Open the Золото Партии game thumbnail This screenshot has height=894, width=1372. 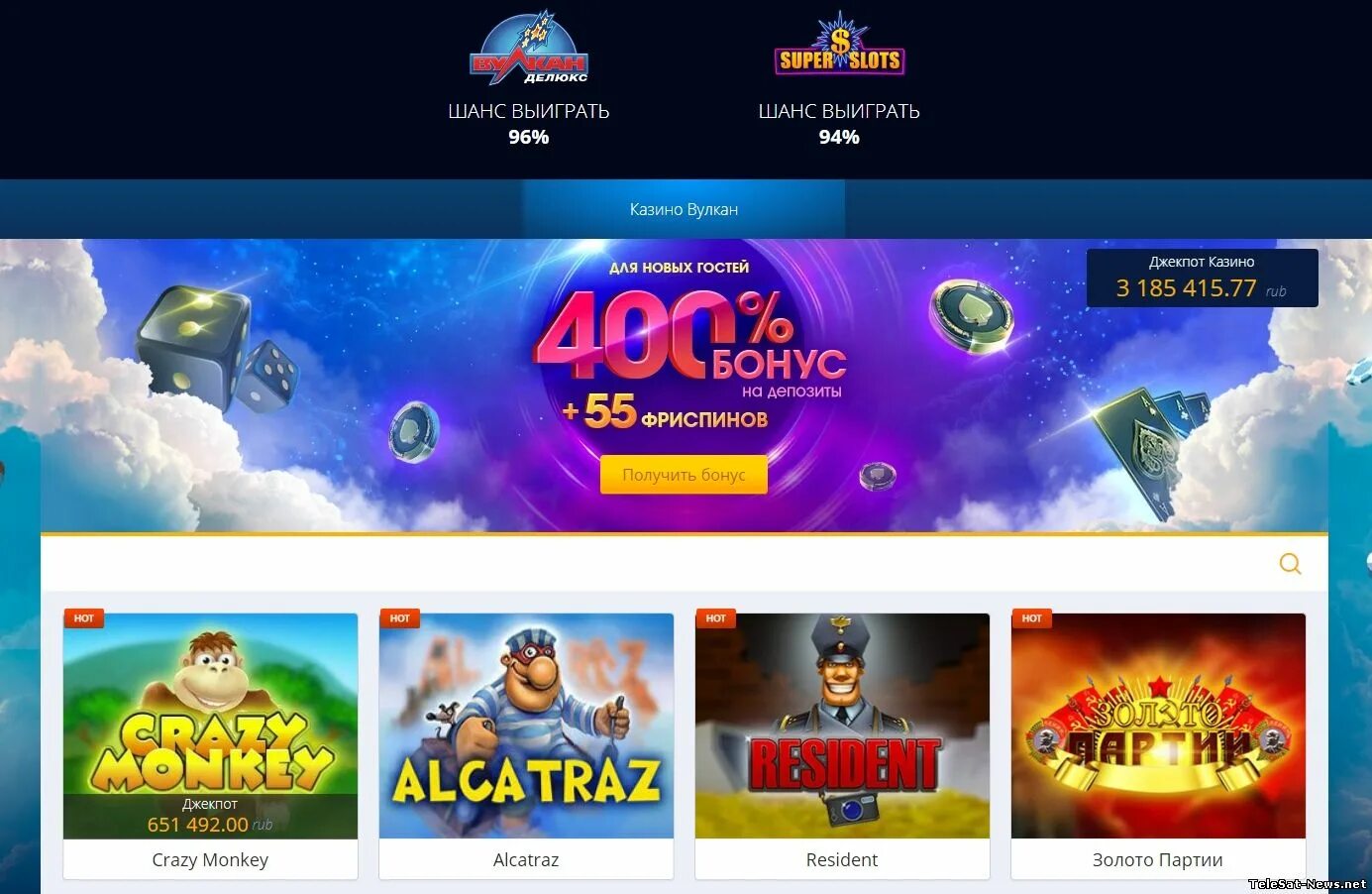pyautogui.click(x=1158, y=726)
